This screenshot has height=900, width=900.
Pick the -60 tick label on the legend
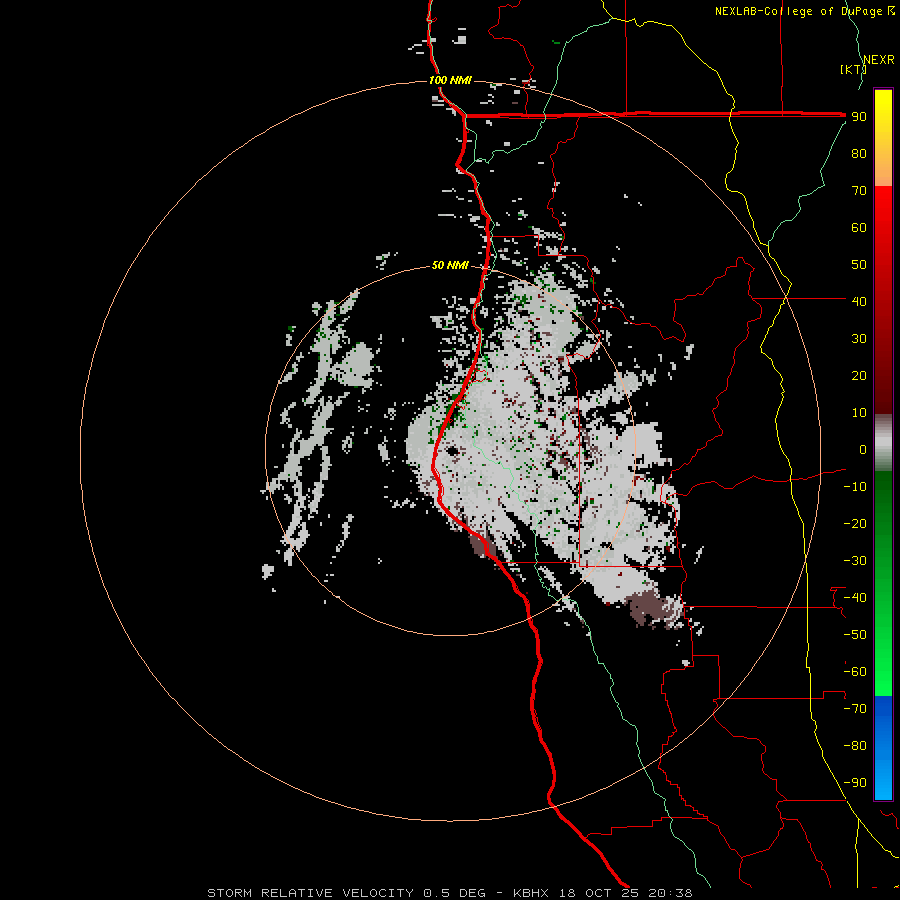pos(855,672)
